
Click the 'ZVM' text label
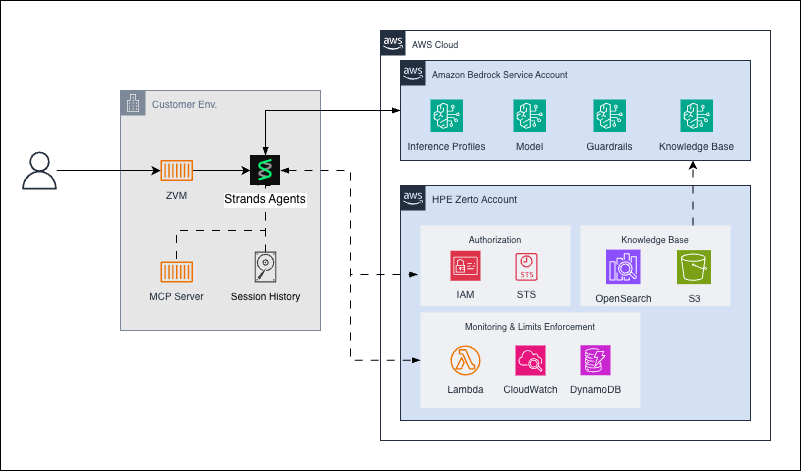176,196
